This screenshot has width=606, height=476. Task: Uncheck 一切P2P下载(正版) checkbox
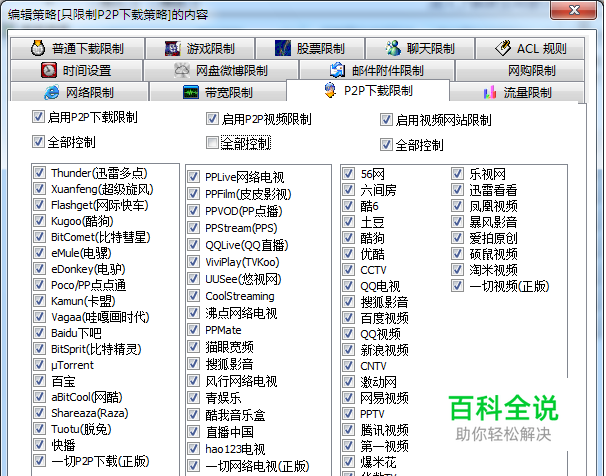39,461
